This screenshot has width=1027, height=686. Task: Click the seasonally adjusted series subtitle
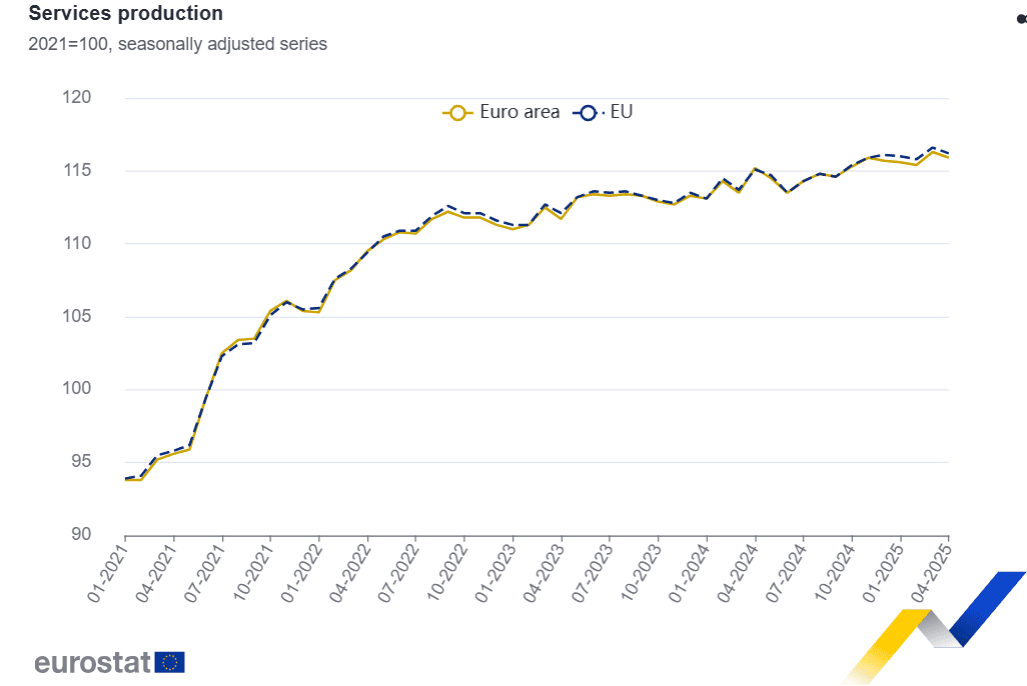[178, 44]
